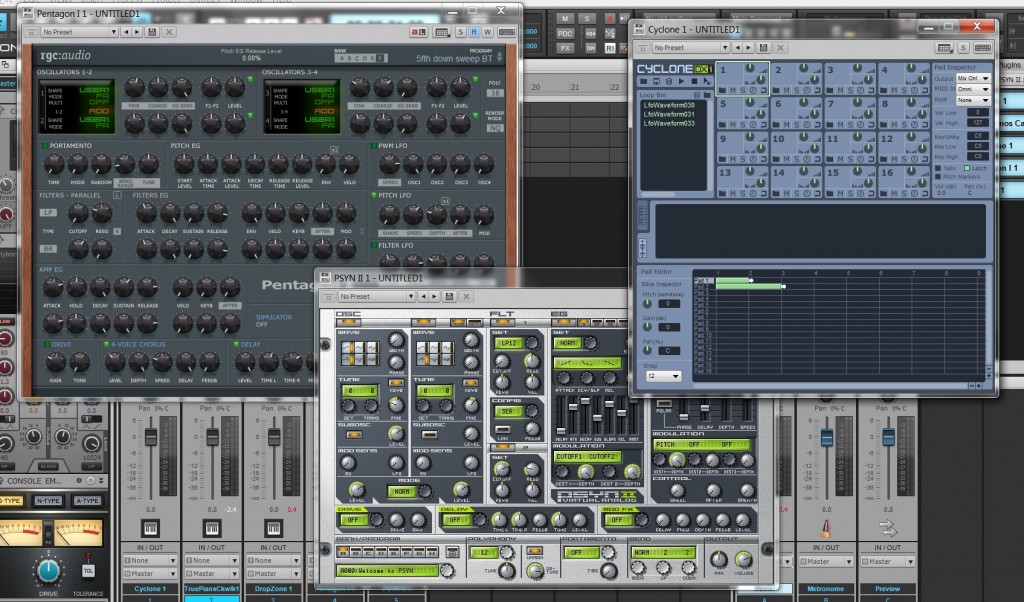The width and height of the screenshot is (1024, 602).
Task: Select LfoWaveform030 in the Loop Bin
Action: tap(669, 105)
